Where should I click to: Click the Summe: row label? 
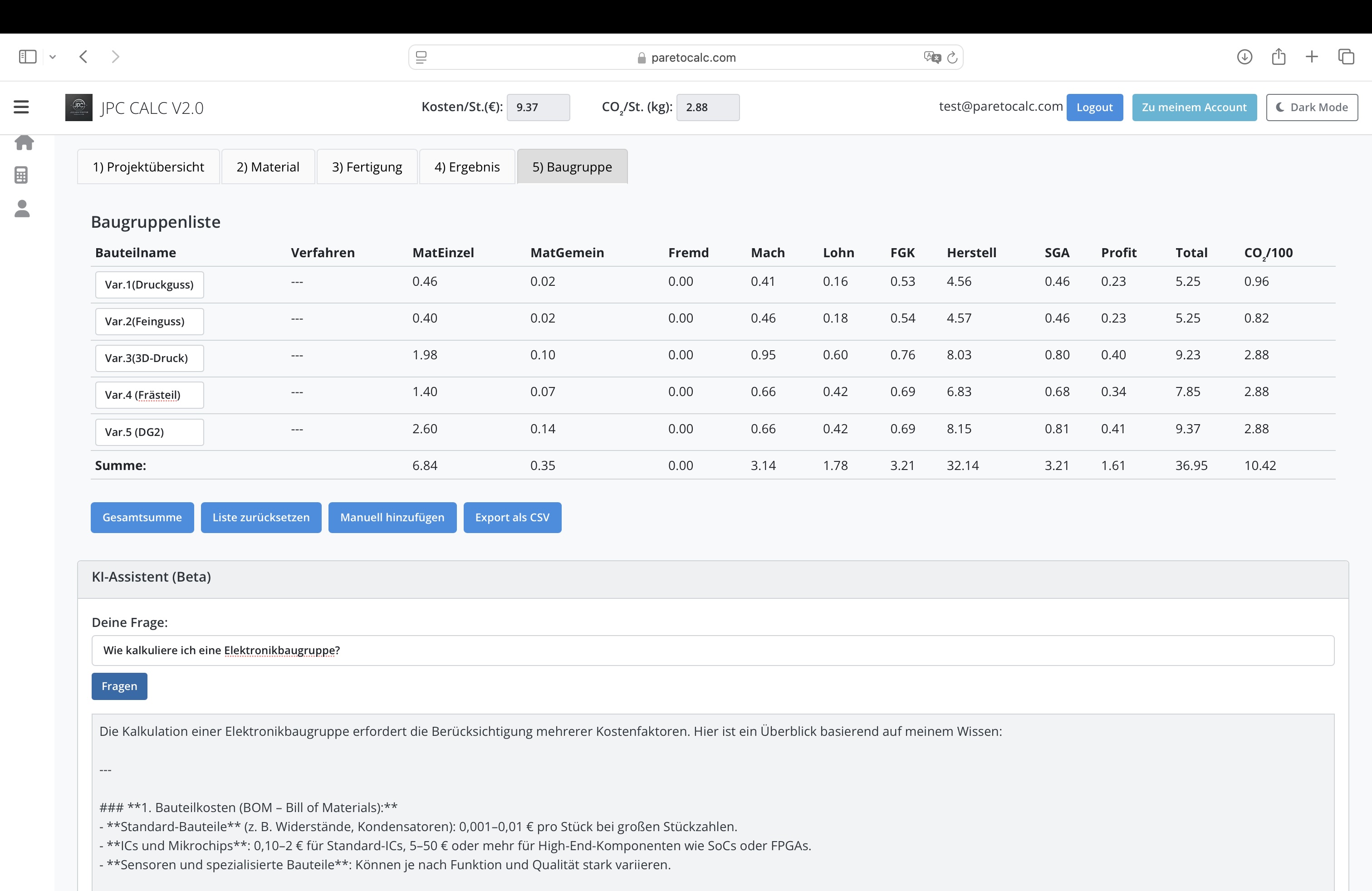121,465
